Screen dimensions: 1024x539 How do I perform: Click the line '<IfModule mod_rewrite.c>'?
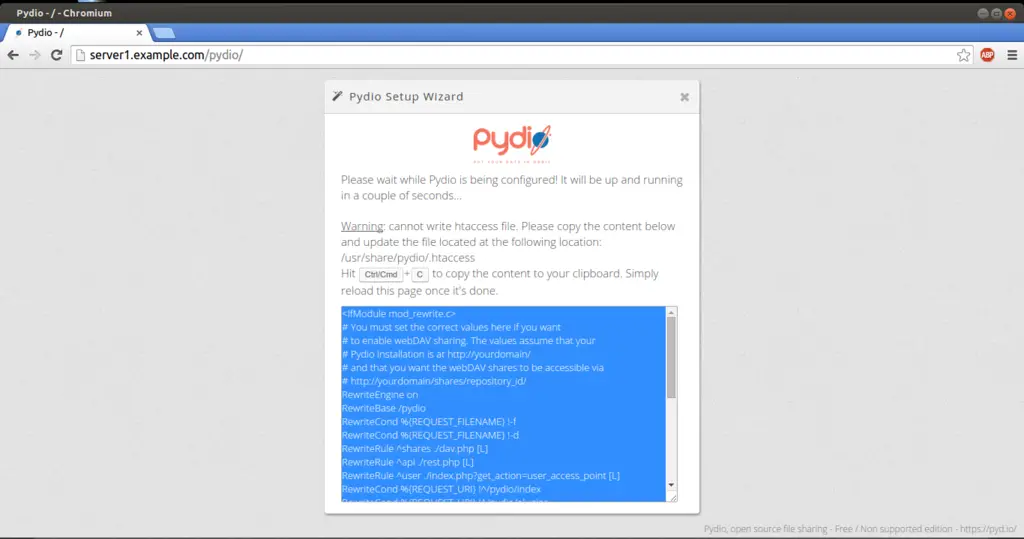tap(398, 314)
